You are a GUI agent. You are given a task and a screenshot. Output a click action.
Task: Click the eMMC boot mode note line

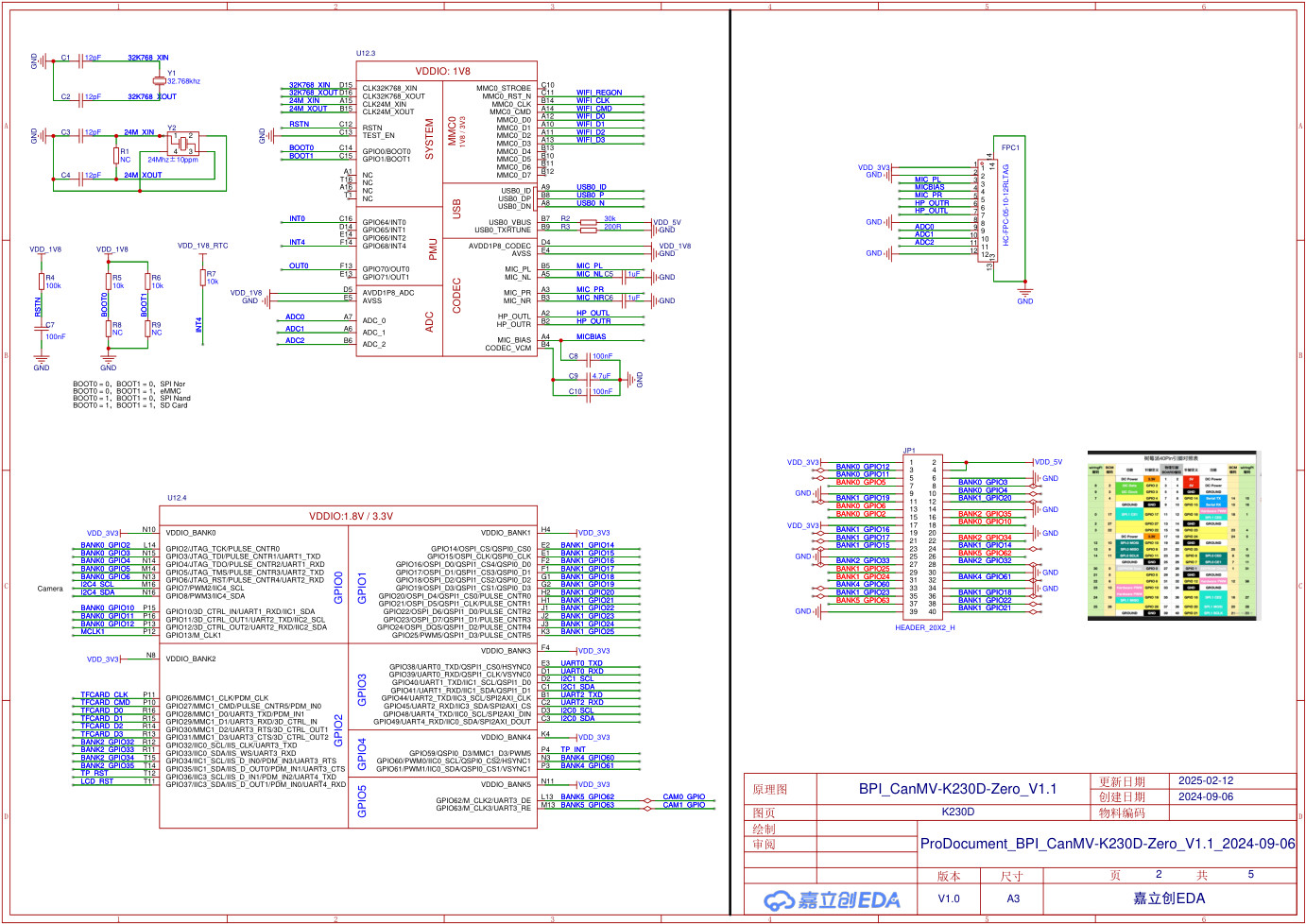pyautogui.click(x=127, y=391)
